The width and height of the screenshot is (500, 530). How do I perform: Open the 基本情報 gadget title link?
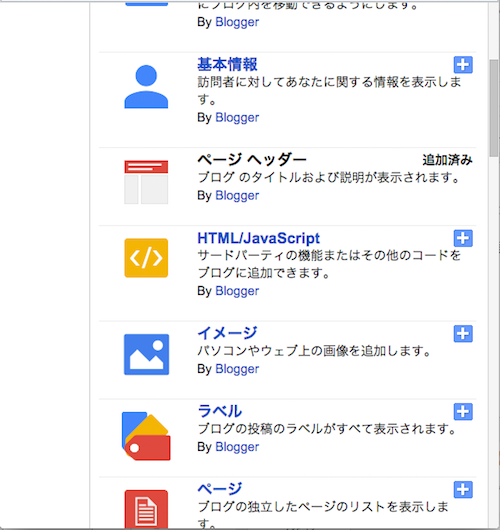(227, 65)
